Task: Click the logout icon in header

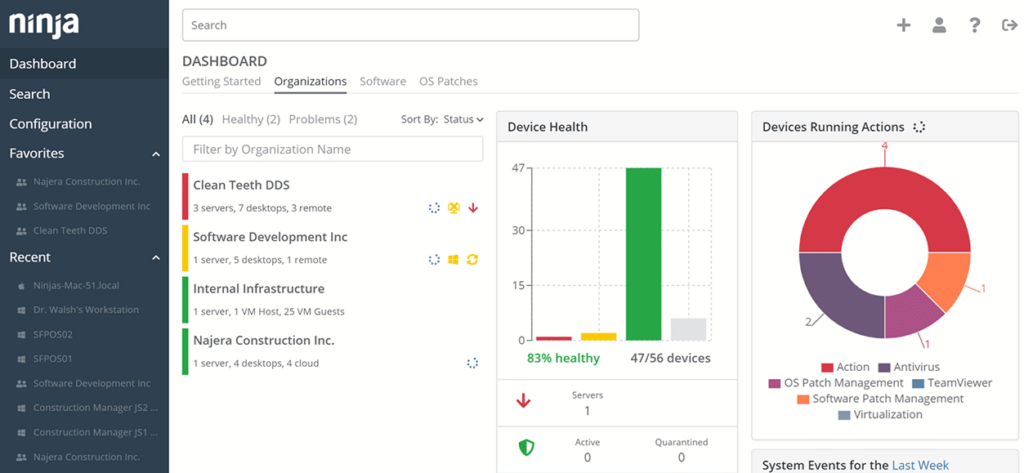Action: click(1009, 26)
